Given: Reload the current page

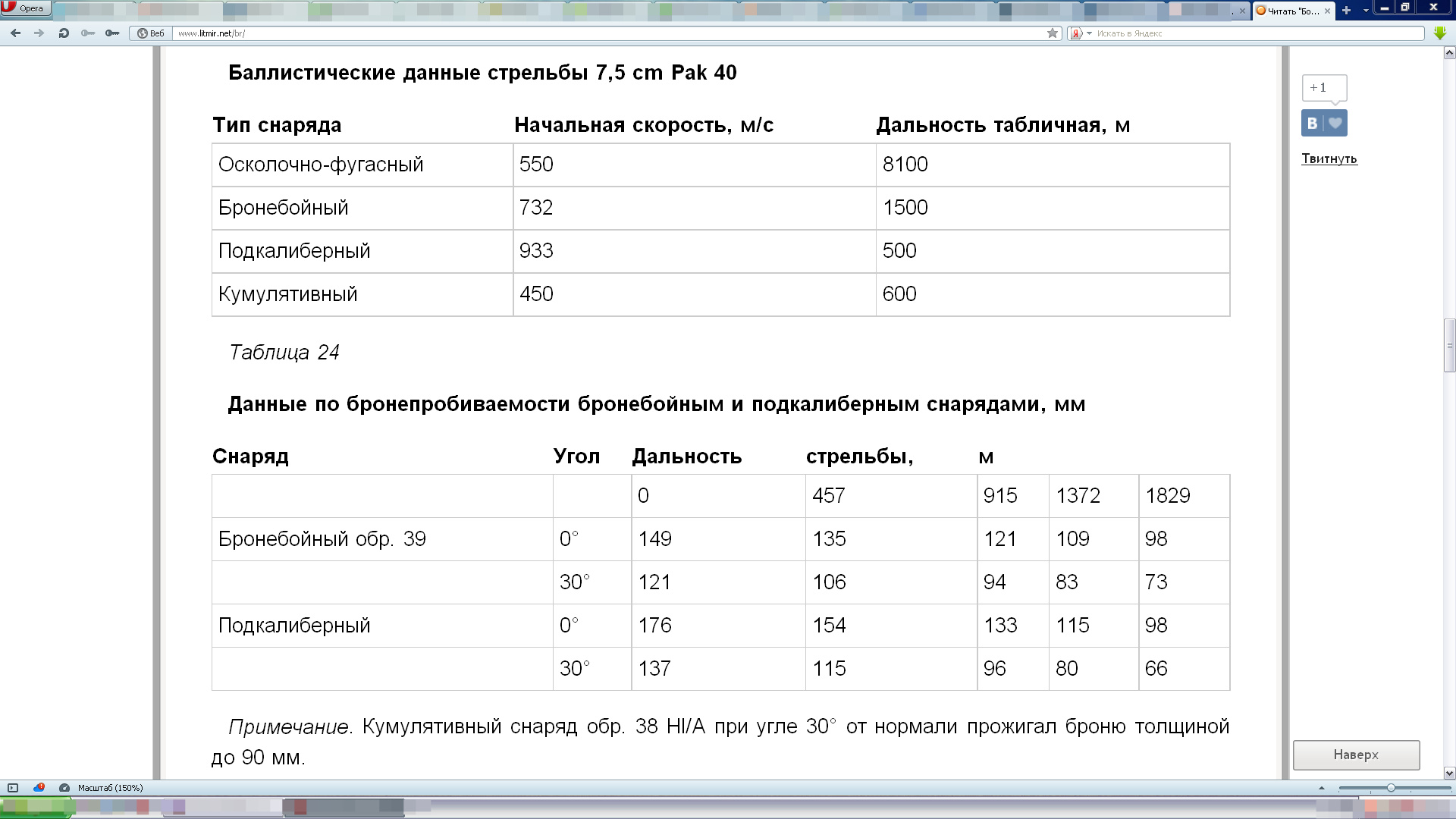Looking at the screenshot, I should 64,33.
